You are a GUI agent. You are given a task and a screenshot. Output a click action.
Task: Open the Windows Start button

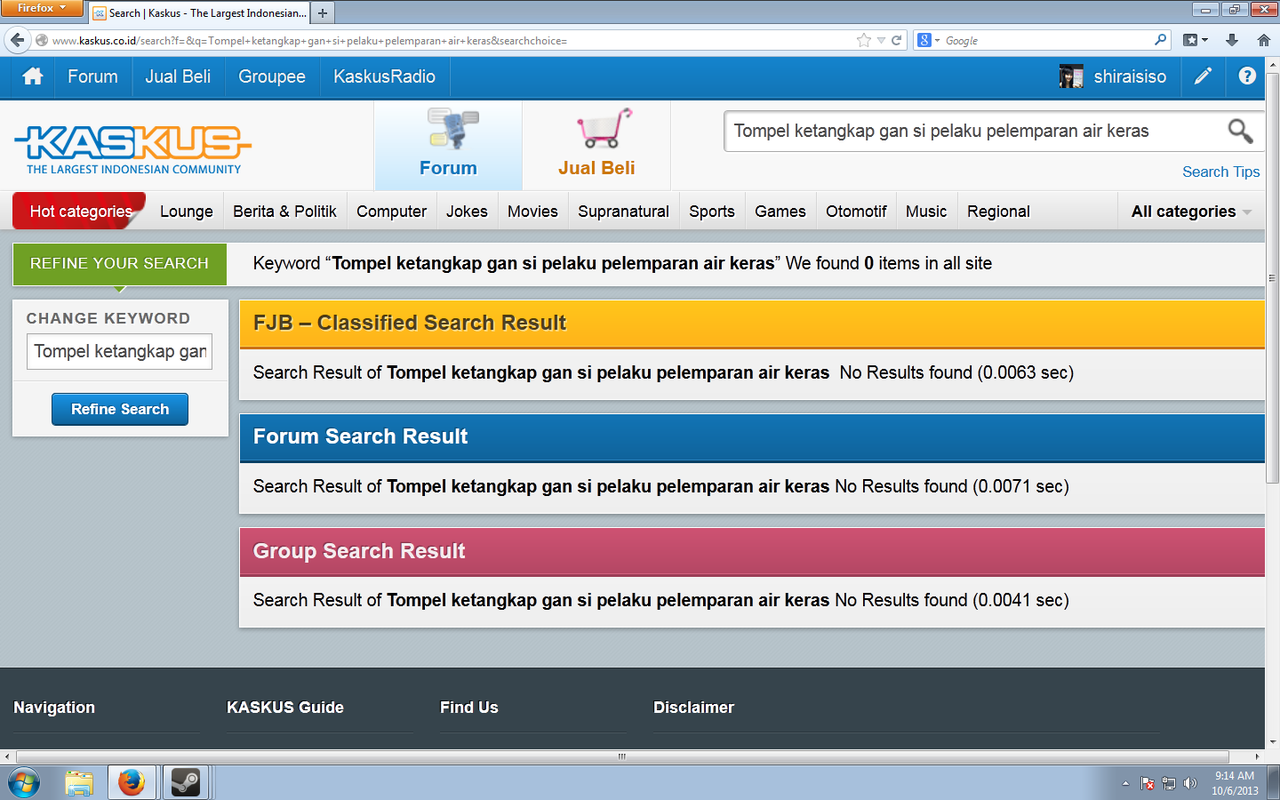pyautogui.click(x=25, y=781)
